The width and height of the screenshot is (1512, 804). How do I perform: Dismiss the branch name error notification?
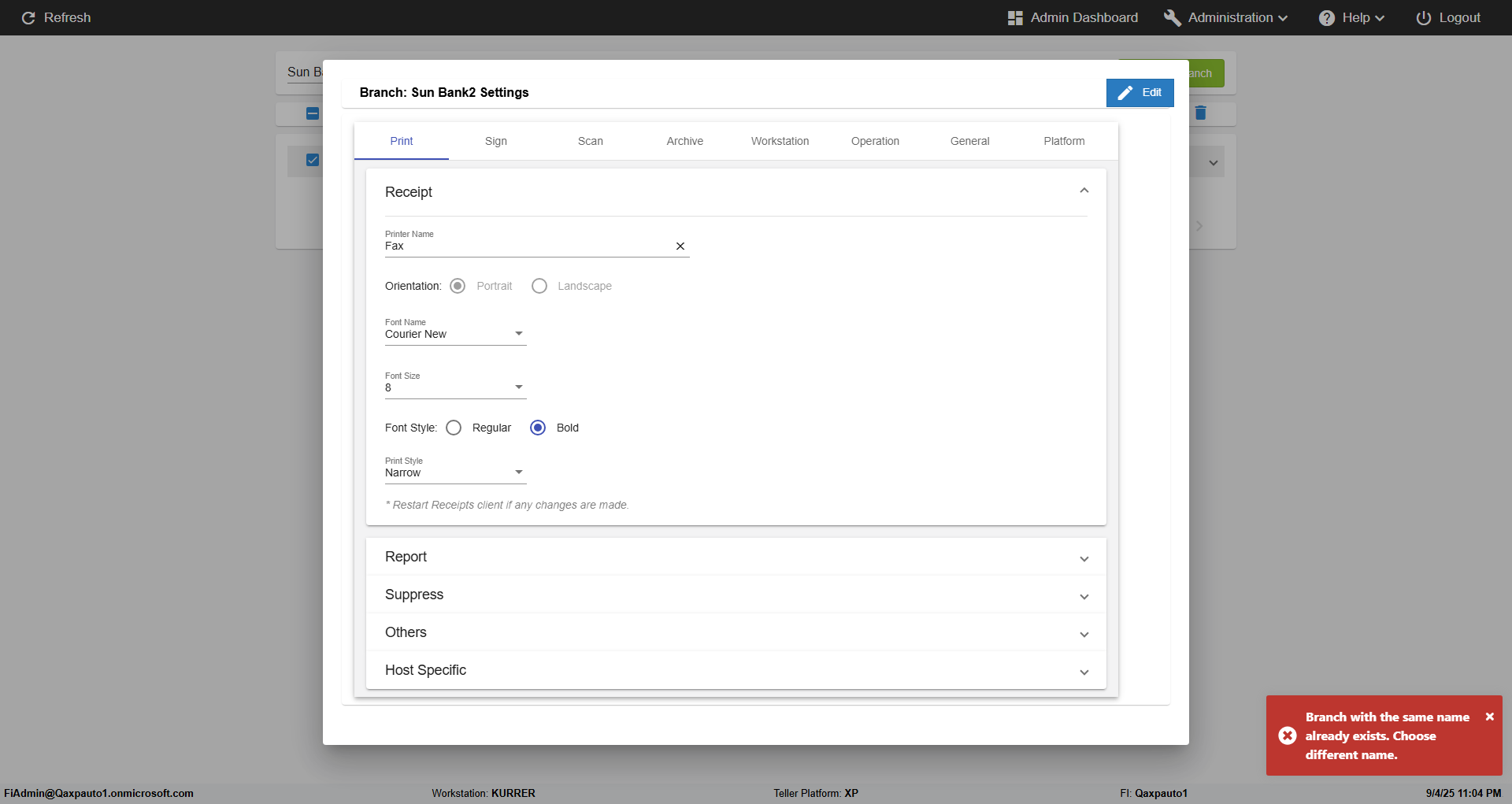pyautogui.click(x=1489, y=717)
